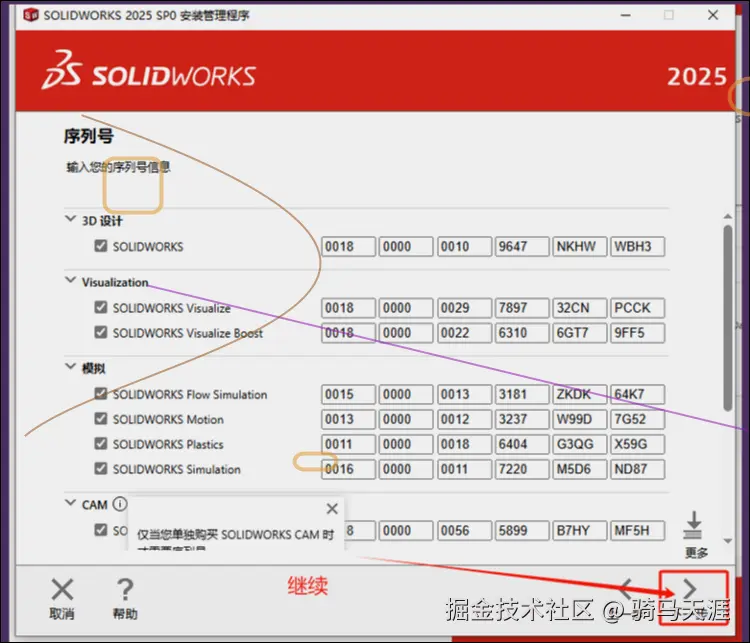Click Visualize Boost field 9FF5

click(638, 333)
